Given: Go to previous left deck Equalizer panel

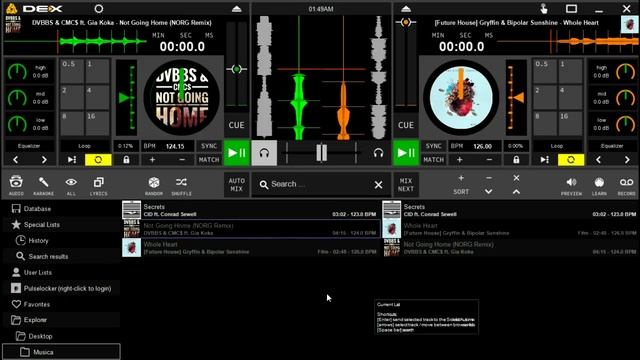Looking at the screenshot, I should click(x=16, y=160).
